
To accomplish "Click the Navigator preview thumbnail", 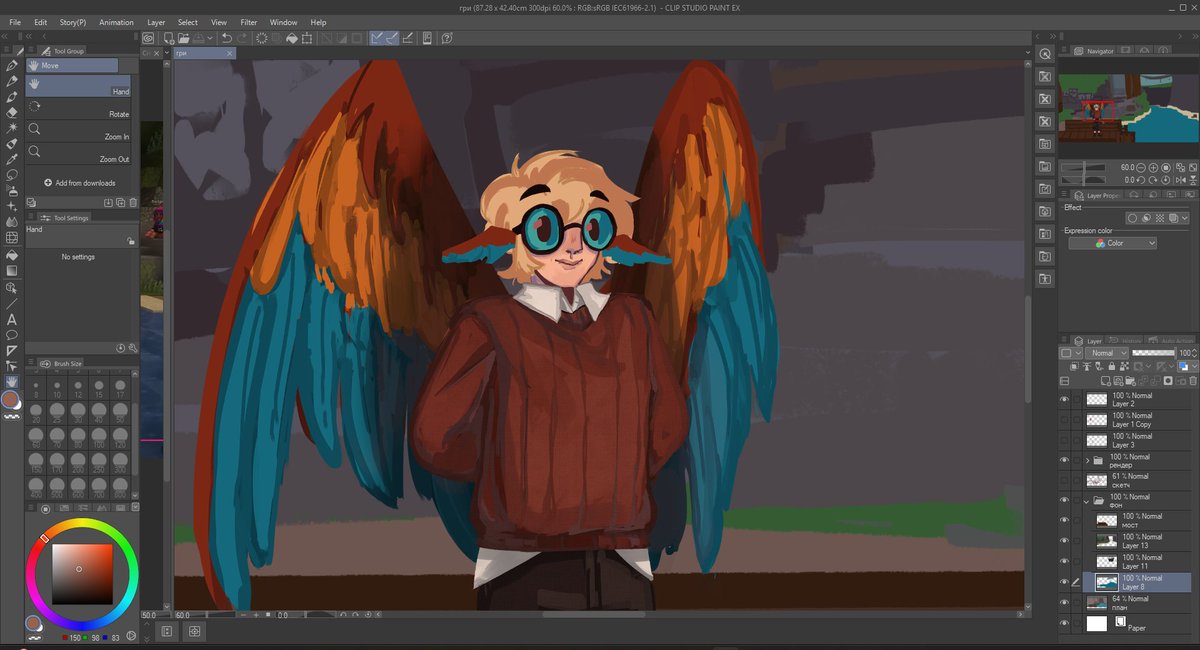I will 1128,108.
